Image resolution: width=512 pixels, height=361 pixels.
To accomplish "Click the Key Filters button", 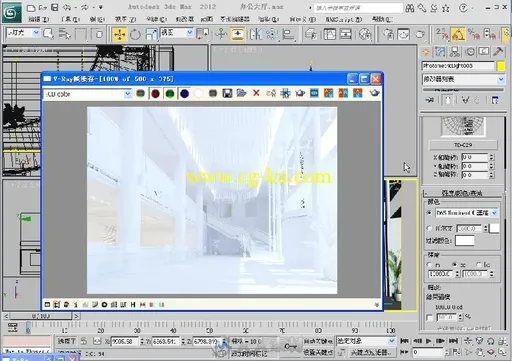I will pyautogui.click(x=371, y=352).
